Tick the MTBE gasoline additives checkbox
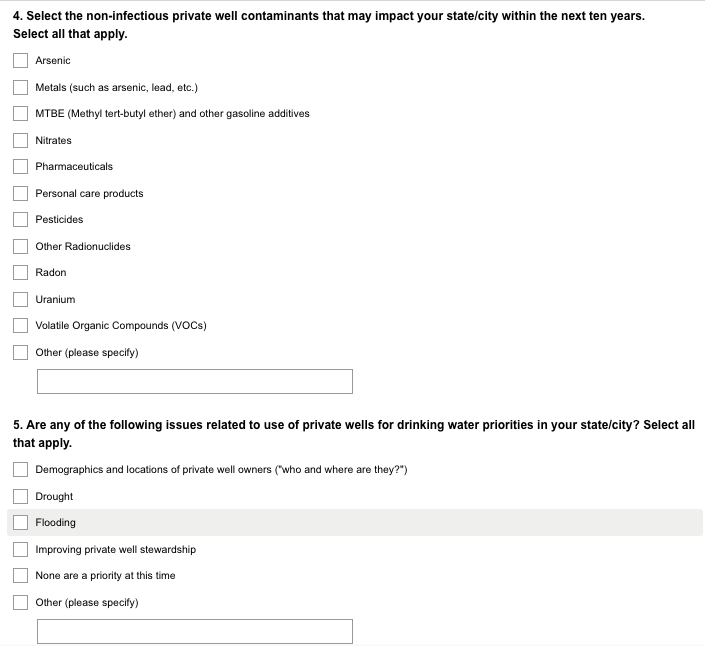The height and width of the screenshot is (646, 705). [x=20, y=114]
